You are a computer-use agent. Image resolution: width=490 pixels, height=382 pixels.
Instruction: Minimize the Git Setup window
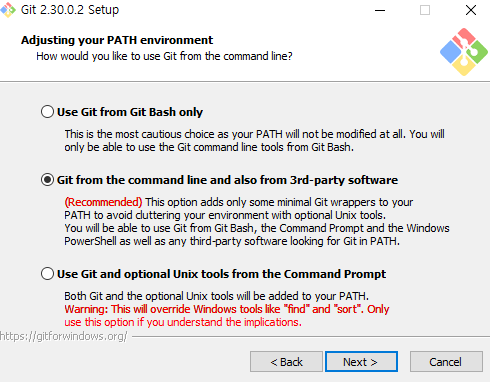click(x=380, y=10)
